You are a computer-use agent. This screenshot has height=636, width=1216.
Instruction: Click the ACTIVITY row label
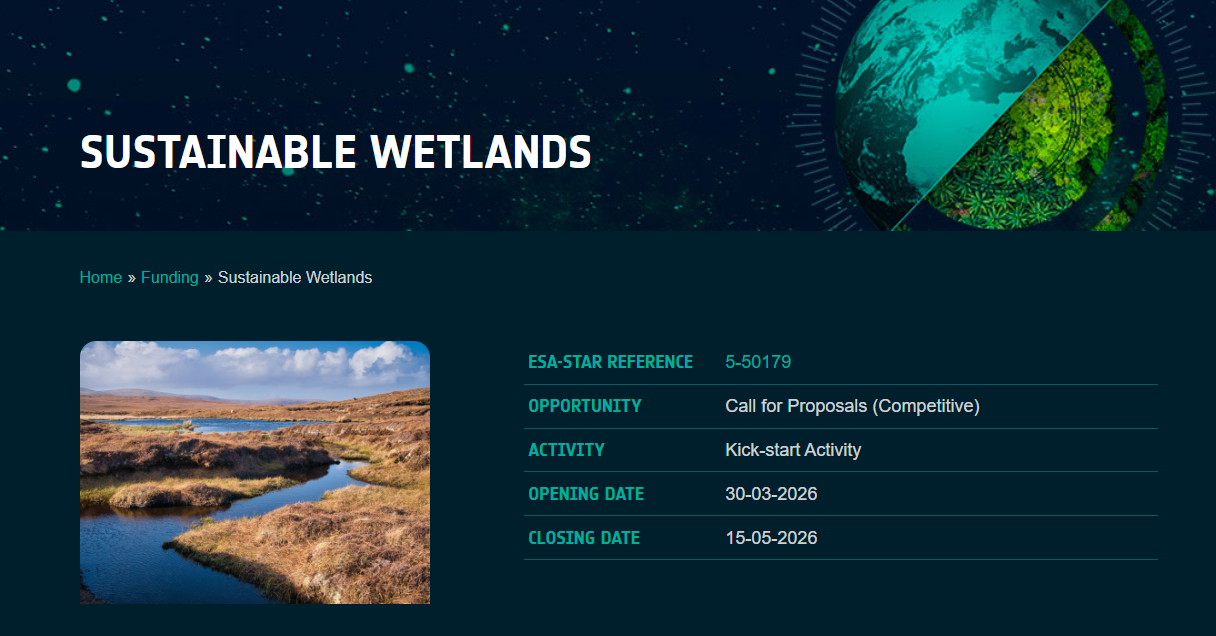click(566, 450)
